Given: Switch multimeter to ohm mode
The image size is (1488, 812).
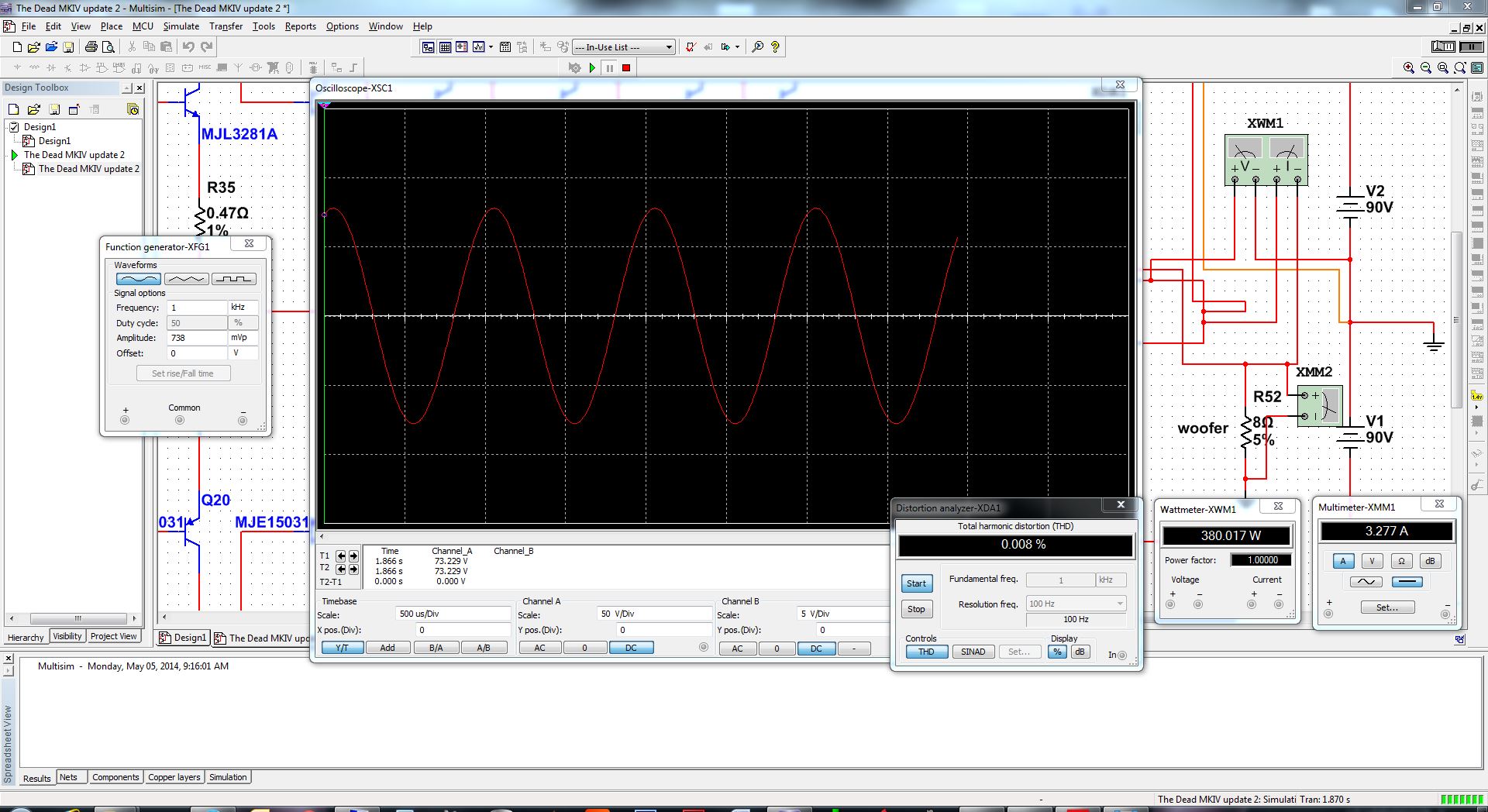Looking at the screenshot, I should tap(1401, 561).
